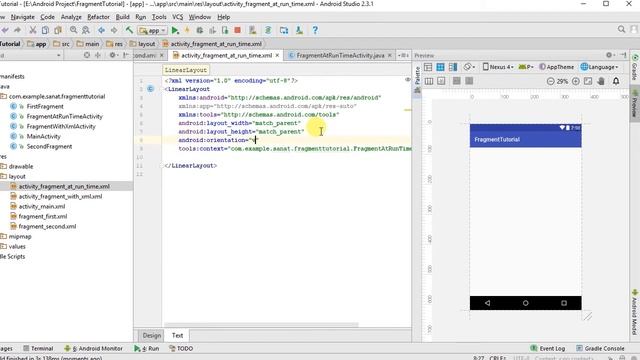Screen dimensions: 640x360
Task: Click the Sync Project with Gradle icon
Action: (x=268, y=30)
